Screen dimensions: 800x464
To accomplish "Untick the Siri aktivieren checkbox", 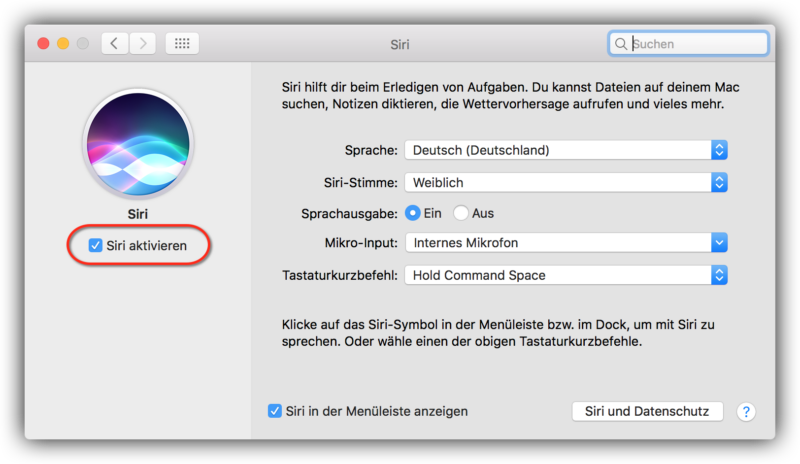I will tap(95, 246).
